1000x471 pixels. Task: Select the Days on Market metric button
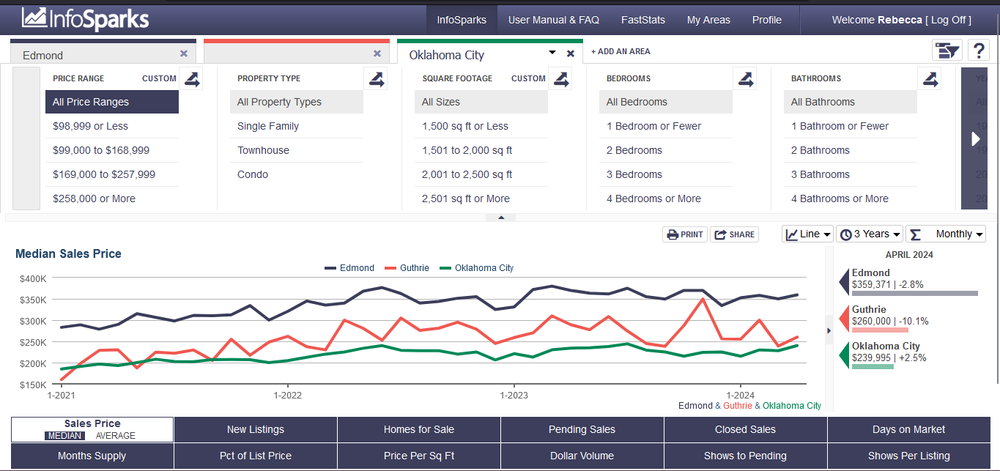[909, 430]
